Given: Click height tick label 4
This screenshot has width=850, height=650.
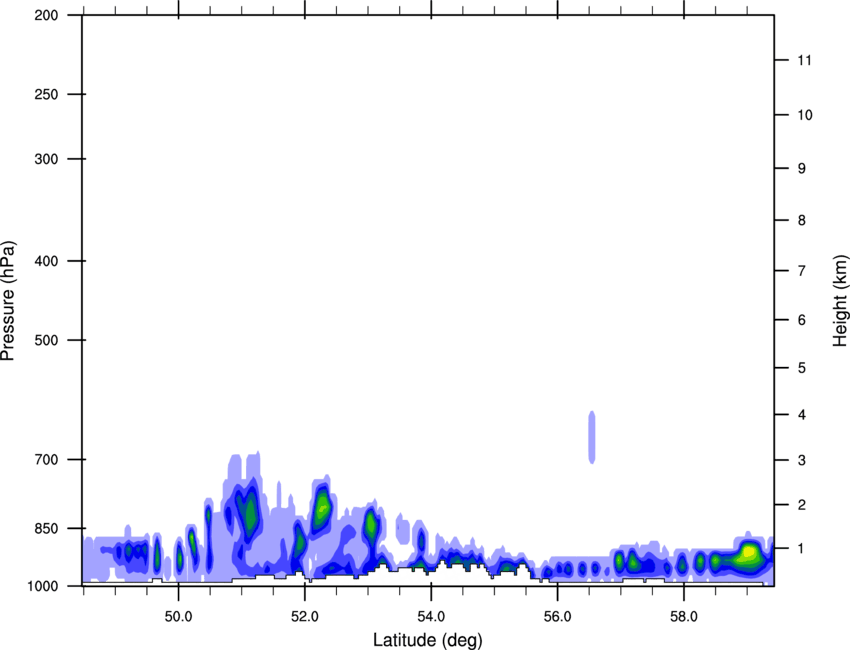Looking at the screenshot, I should (x=802, y=415).
